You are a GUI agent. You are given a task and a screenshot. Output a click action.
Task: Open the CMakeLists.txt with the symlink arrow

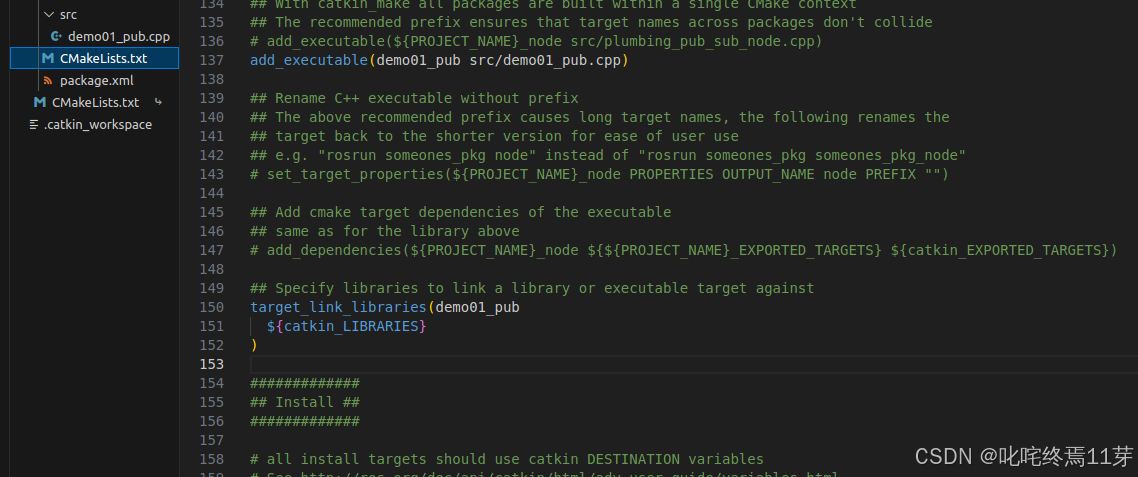[x=96, y=102]
